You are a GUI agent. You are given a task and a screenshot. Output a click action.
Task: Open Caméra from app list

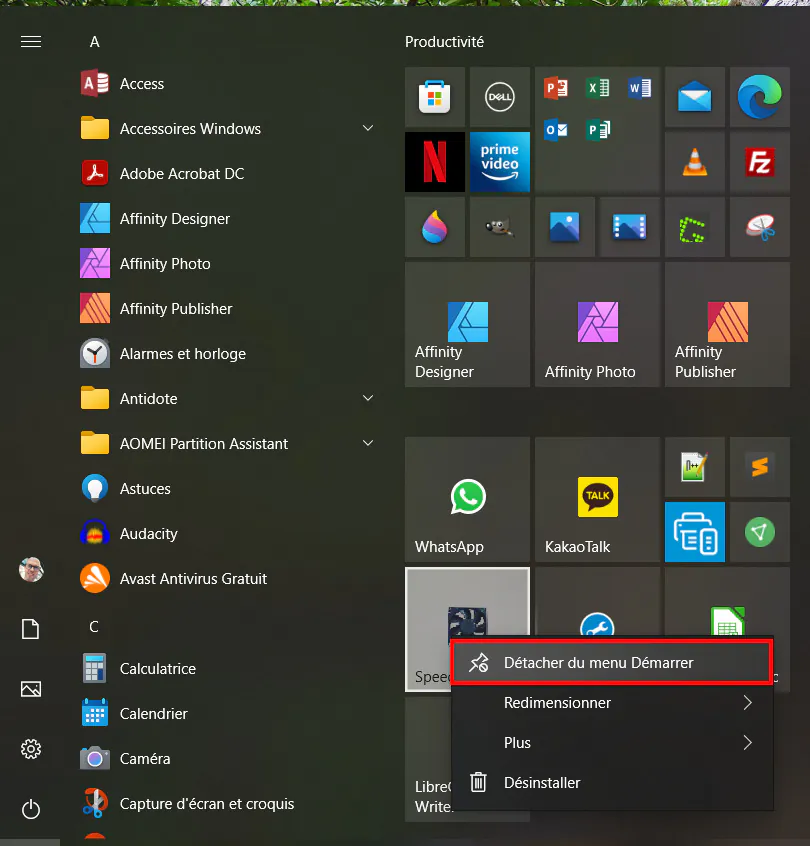click(x=227, y=759)
